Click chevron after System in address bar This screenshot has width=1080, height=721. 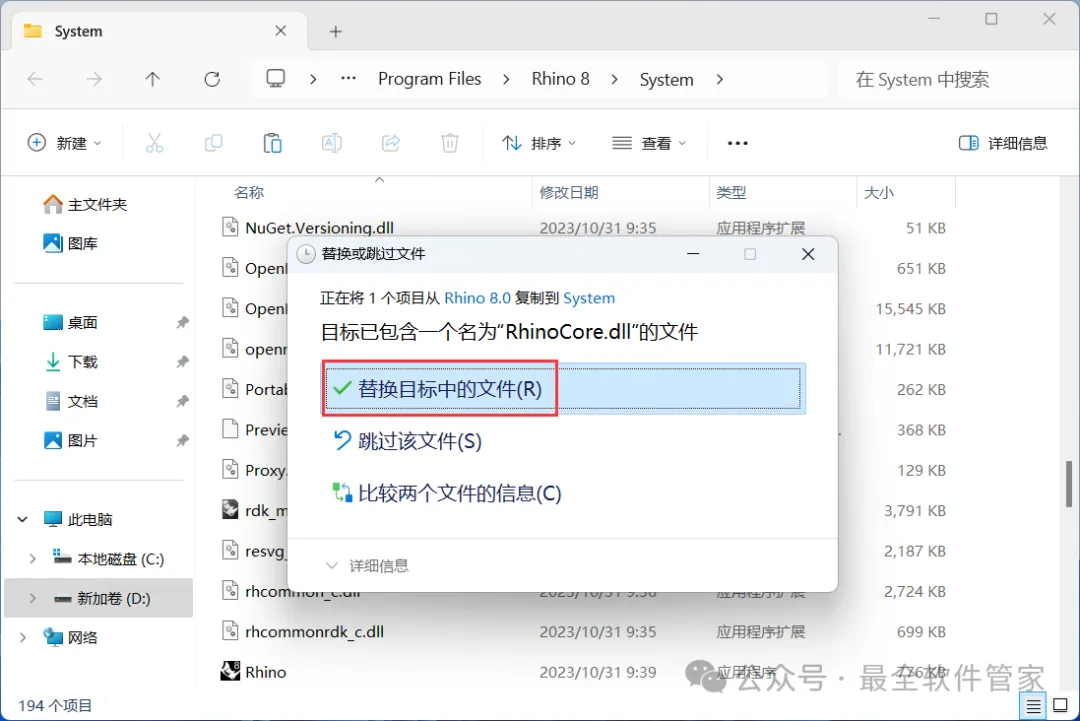pos(720,79)
